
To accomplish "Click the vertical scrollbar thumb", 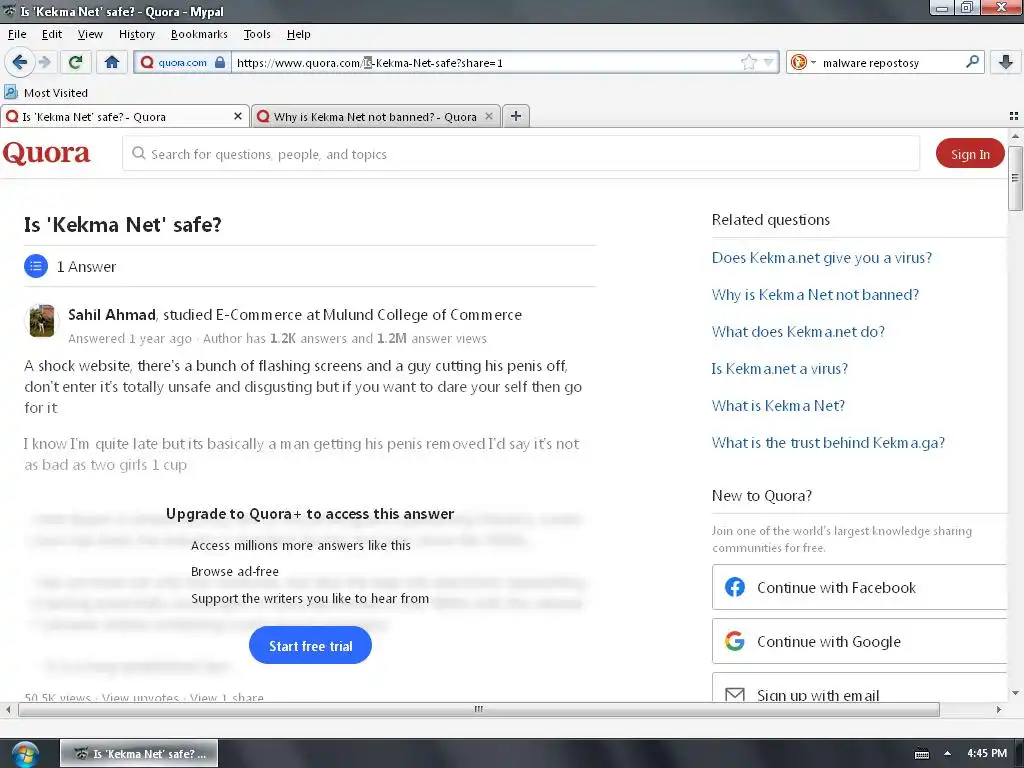I will (1014, 178).
